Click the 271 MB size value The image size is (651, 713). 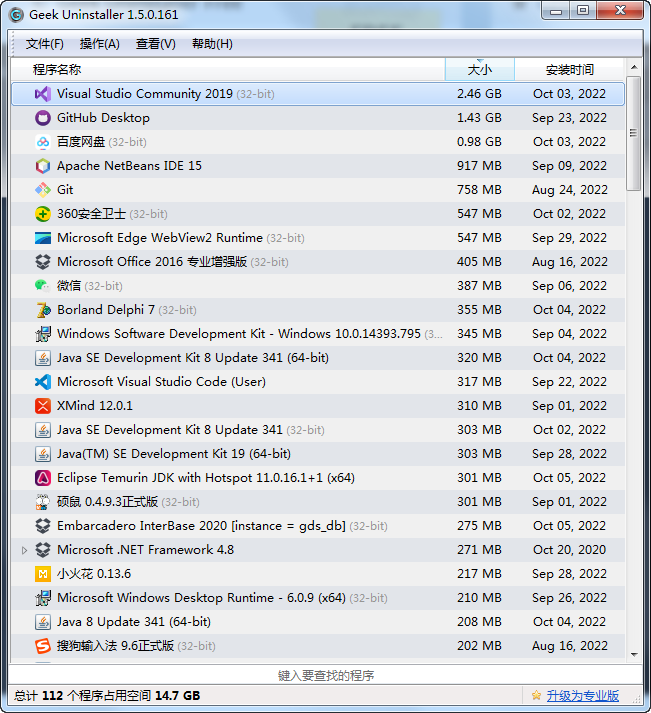[479, 550]
